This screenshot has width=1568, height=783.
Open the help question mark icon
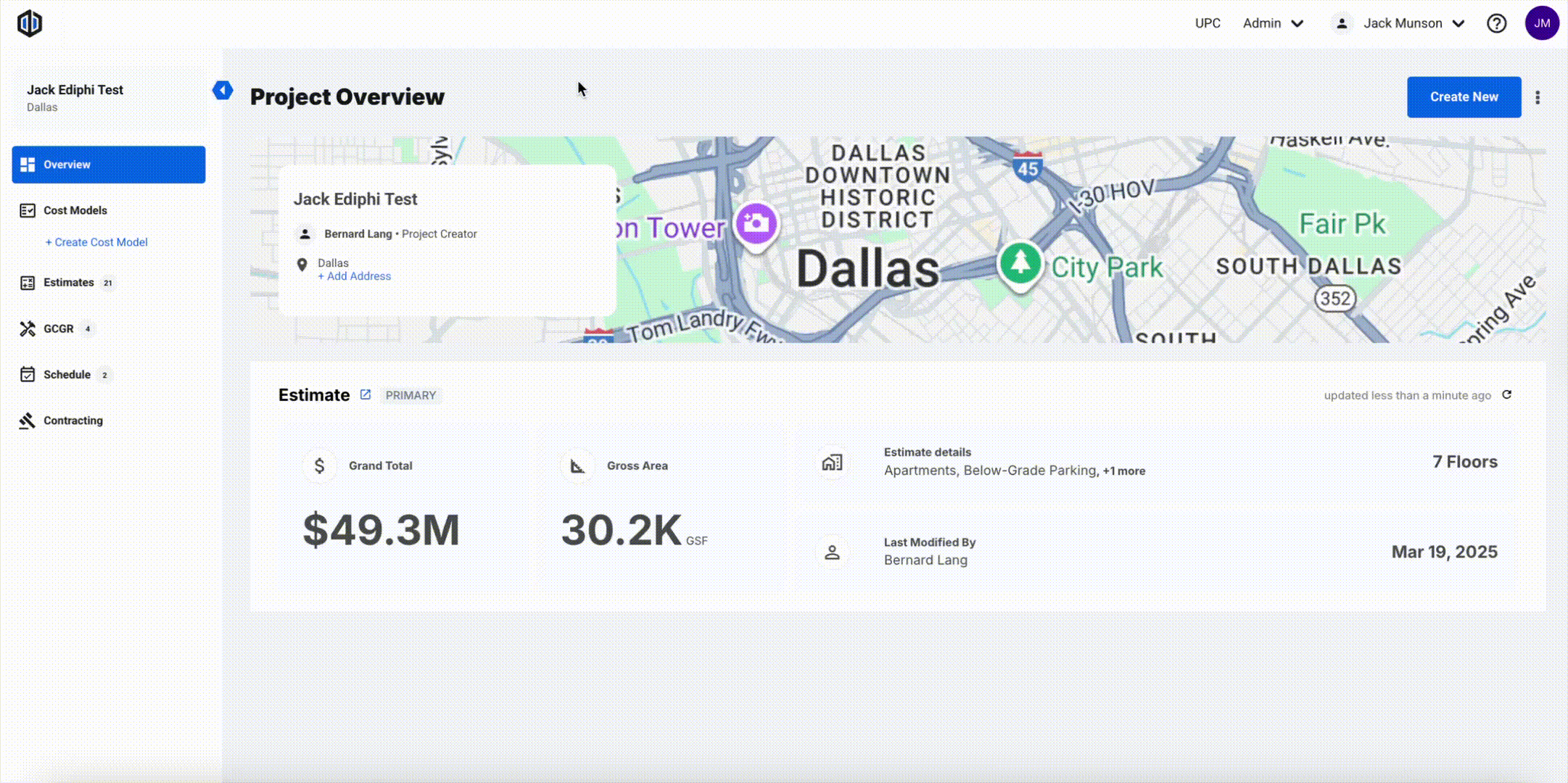(x=1496, y=23)
